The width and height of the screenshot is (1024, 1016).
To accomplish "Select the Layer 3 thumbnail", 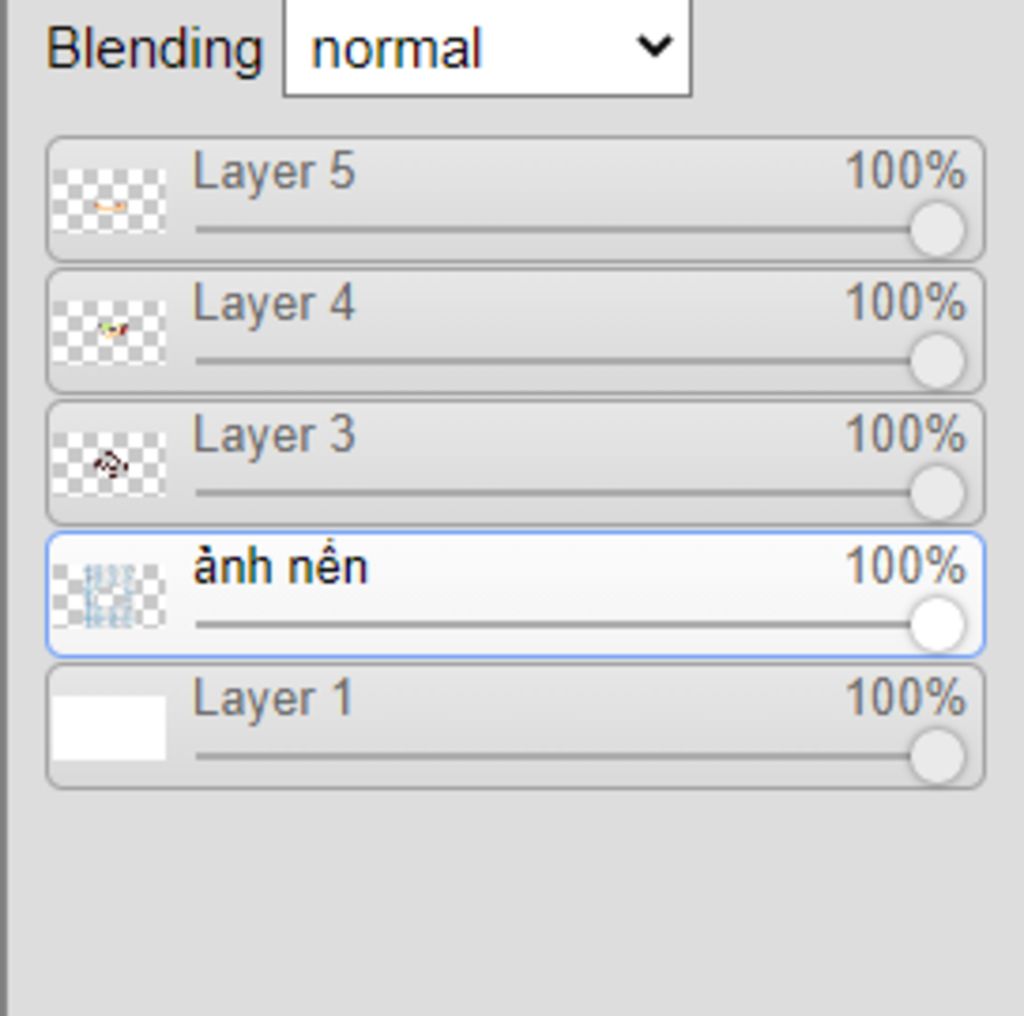I will 108,464.
